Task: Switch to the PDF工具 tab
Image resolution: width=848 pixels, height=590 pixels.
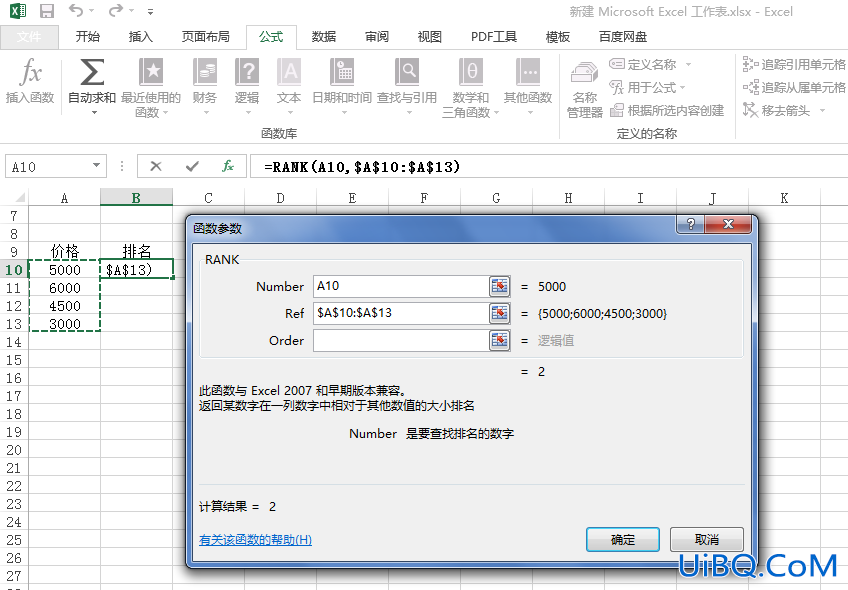Action: click(x=494, y=37)
